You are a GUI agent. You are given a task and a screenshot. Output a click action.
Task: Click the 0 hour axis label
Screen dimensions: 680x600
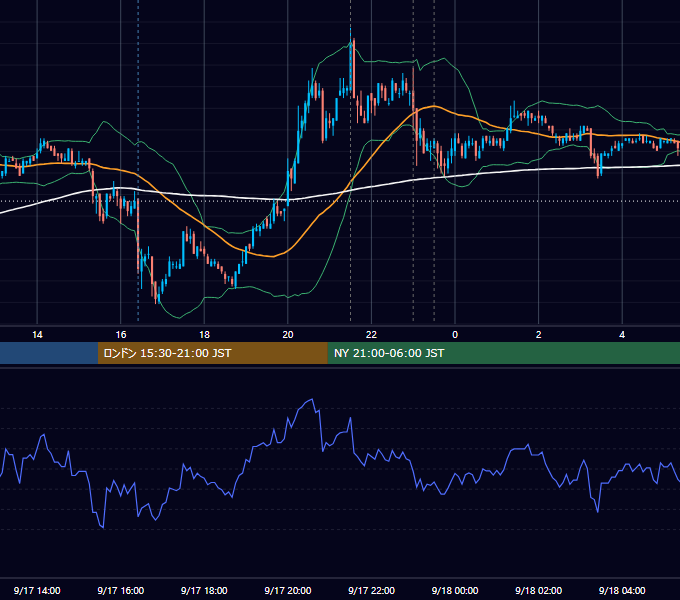pyautogui.click(x=455, y=335)
